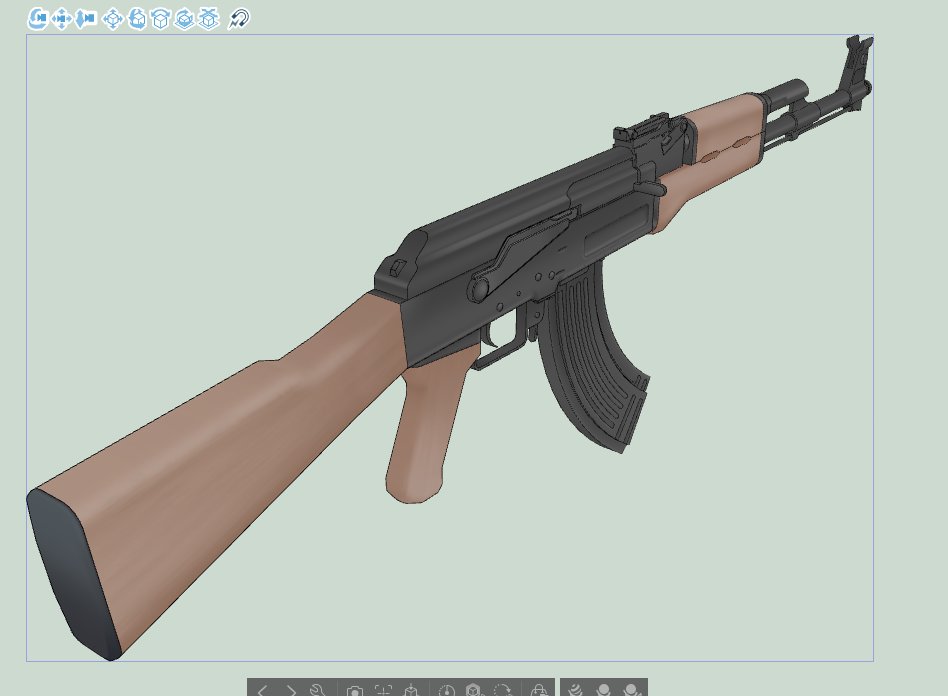Select the move object along ground tool
The image size is (948, 696).
(x=209, y=19)
